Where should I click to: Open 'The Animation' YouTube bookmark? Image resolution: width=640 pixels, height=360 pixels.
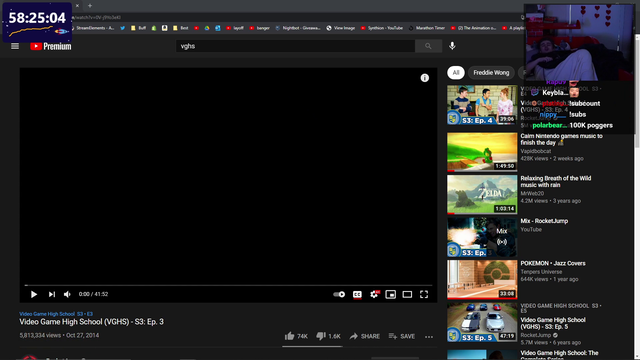click(473, 28)
